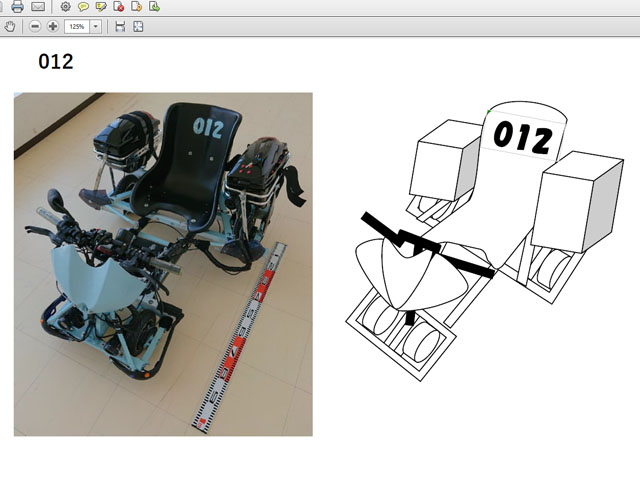
Task: Add a sticky note comment
Action: (83, 6)
